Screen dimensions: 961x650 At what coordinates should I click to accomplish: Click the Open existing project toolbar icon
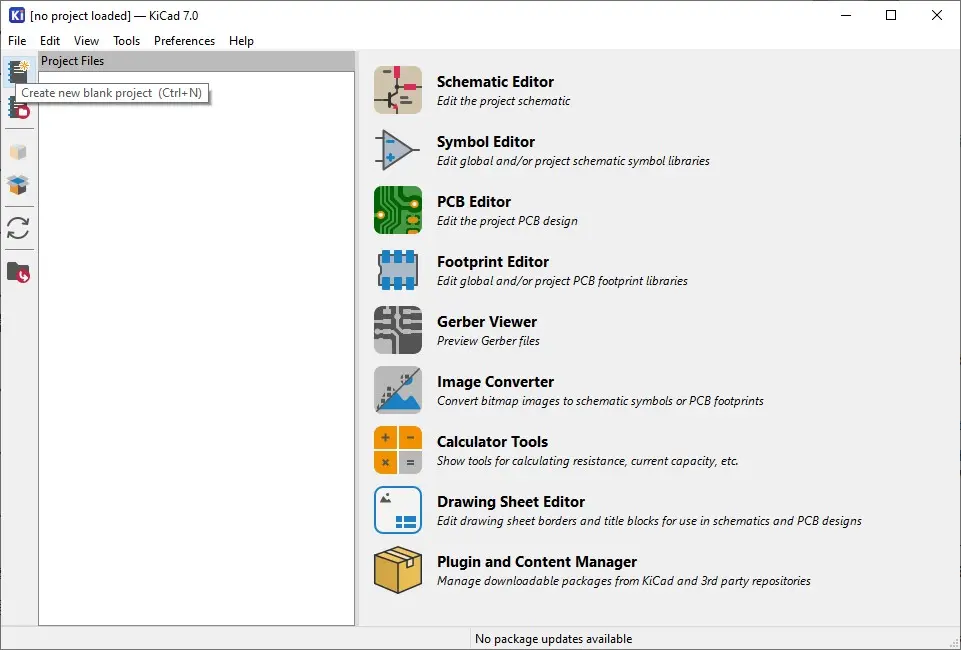tap(18, 109)
